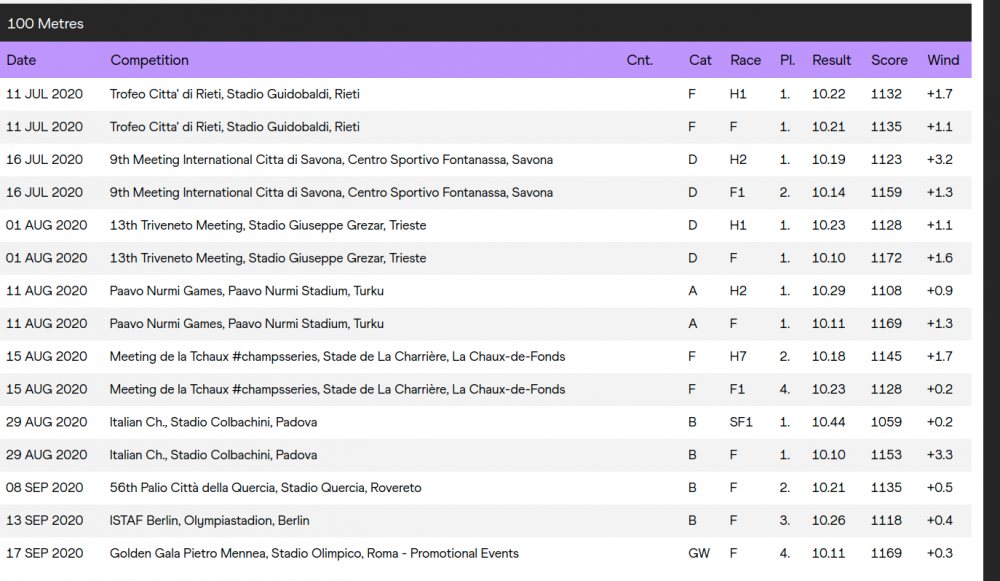Click score 1108 in the Turku H2 row
Viewport: 1000px width, 581px height.
886,291
